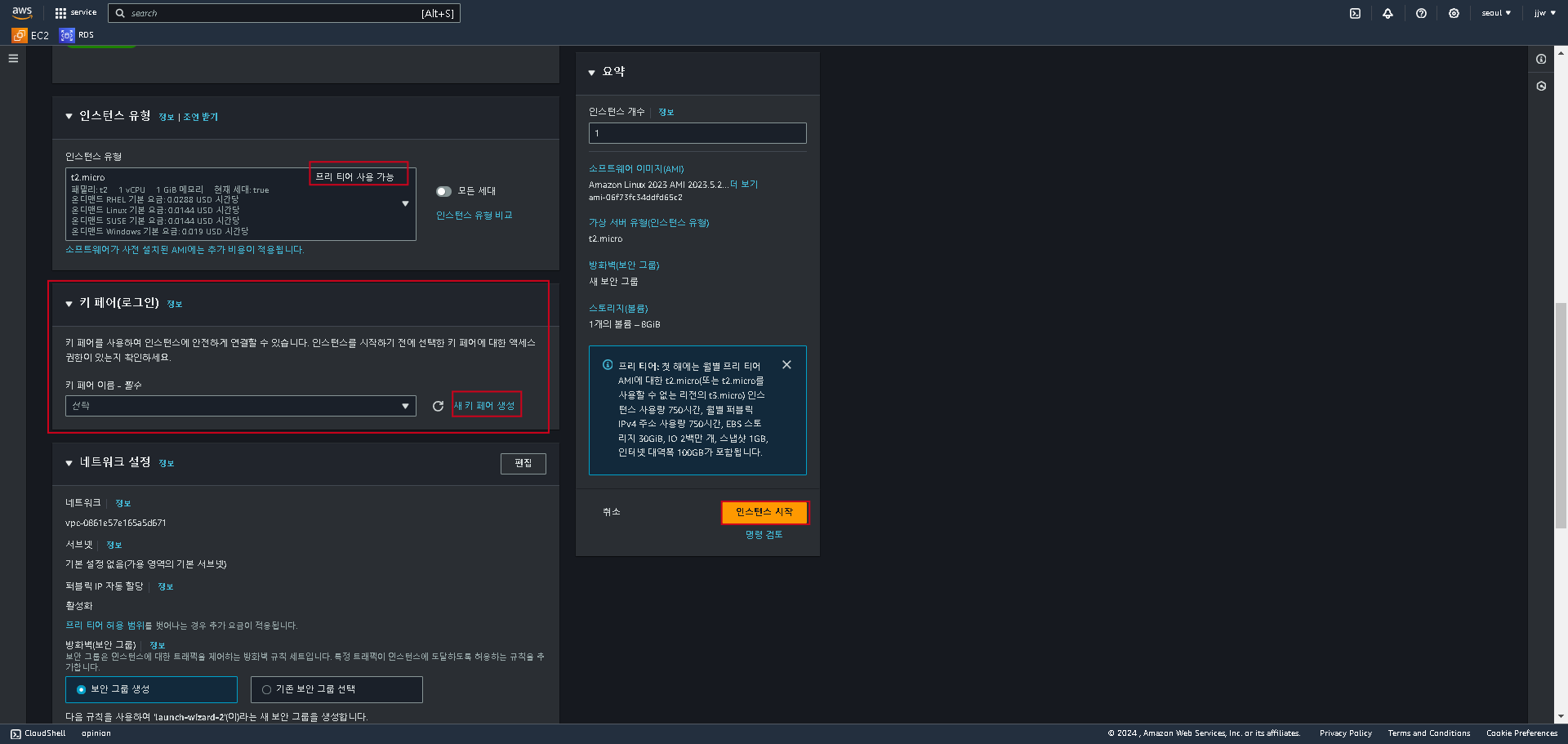Collapse the network settings (네트워크 설정) section
1568x744 pixels.
click(69, 463)
